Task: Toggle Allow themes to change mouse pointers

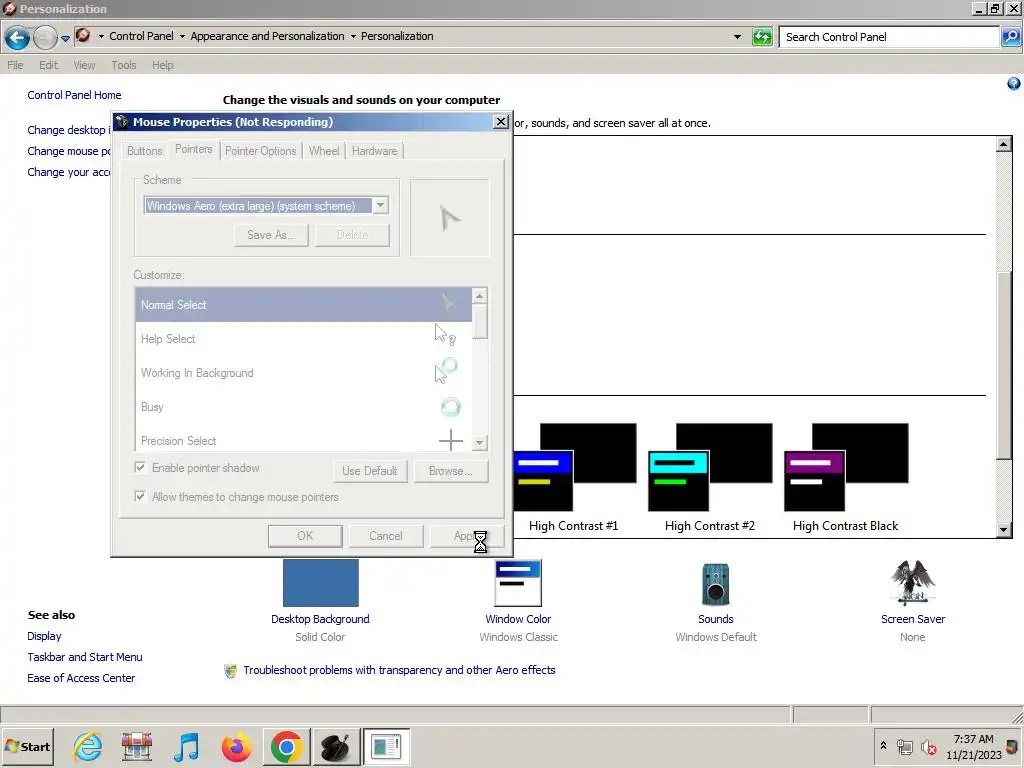Action: tap(140, 496)
